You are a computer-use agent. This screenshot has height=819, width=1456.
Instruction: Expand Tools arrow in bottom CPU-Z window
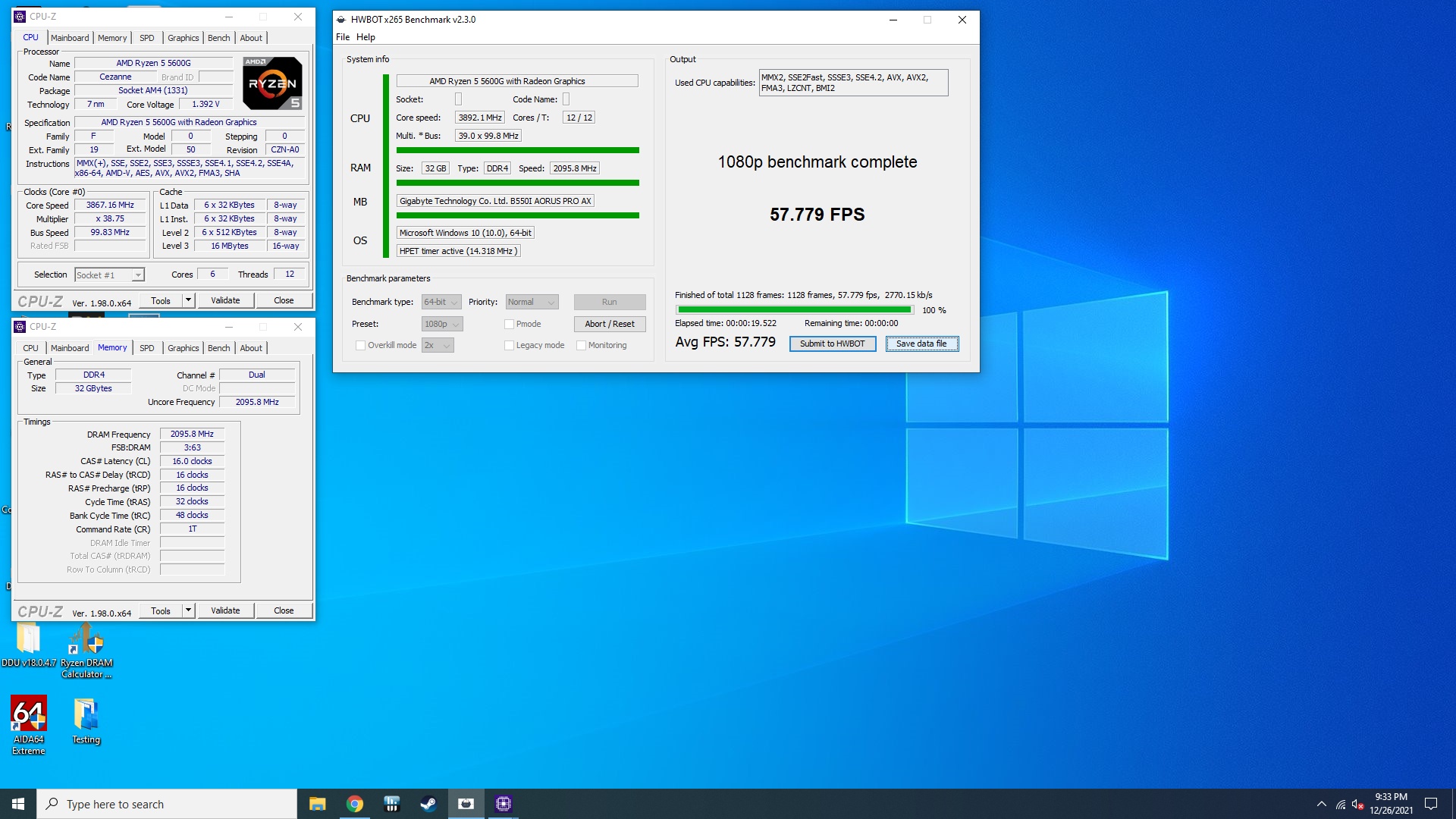189,610
